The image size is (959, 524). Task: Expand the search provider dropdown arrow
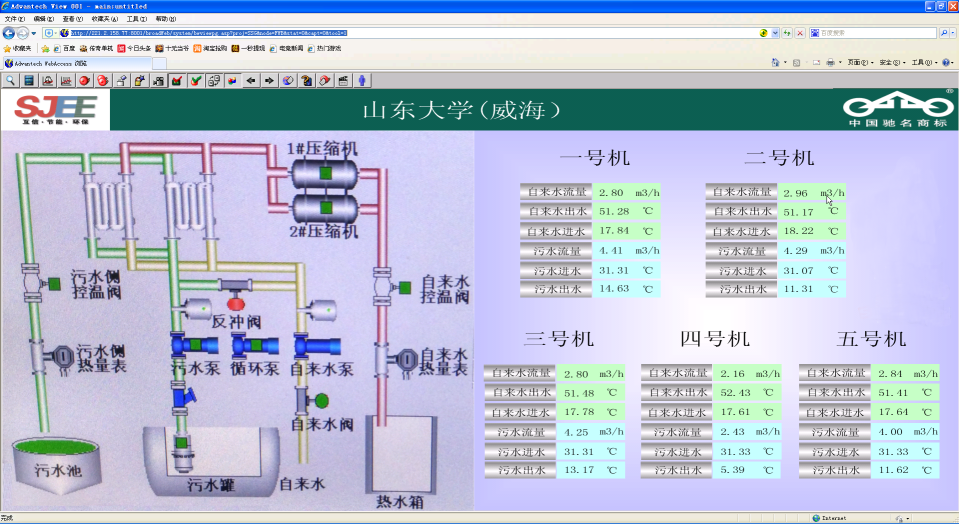[x=954, y=33]
